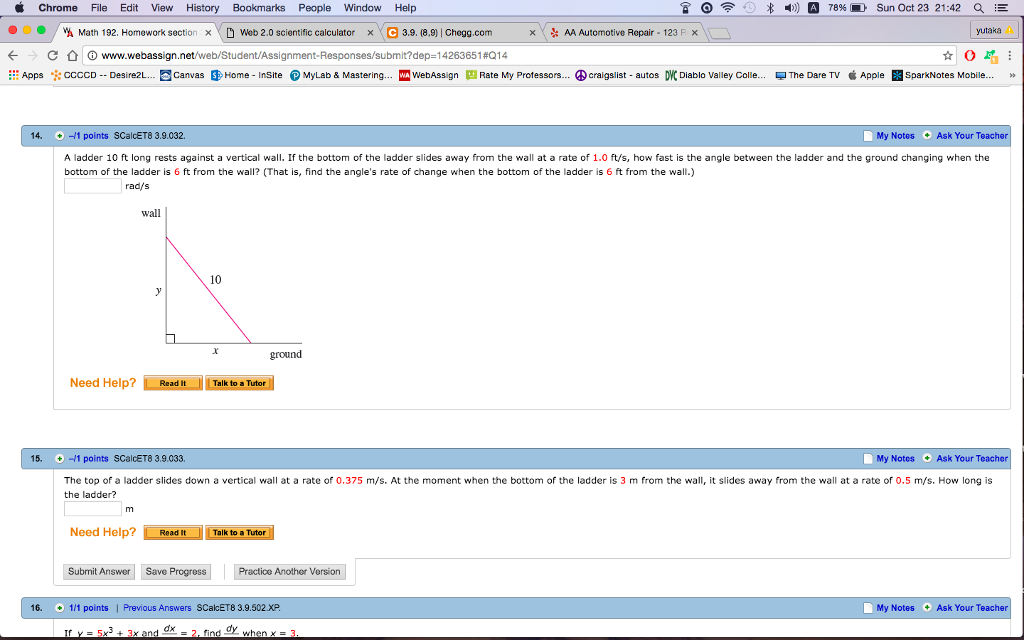Open the Bookmarks menu in menu bar

258,8
